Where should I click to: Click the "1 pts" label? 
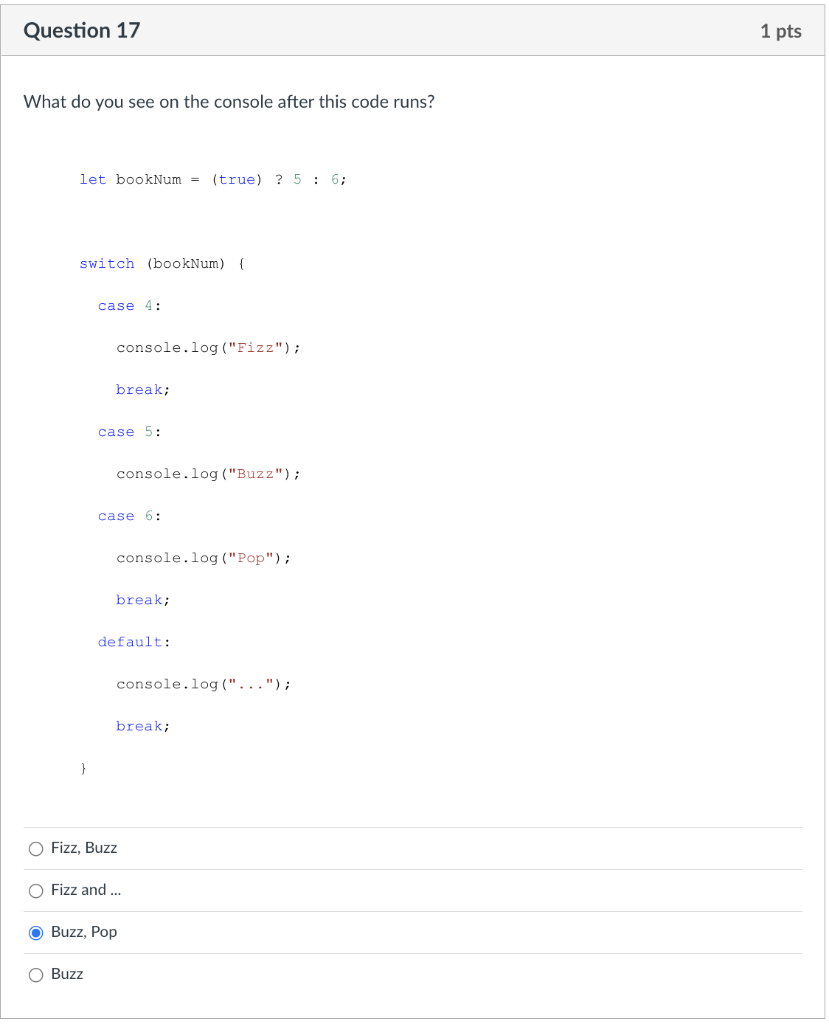780,30
